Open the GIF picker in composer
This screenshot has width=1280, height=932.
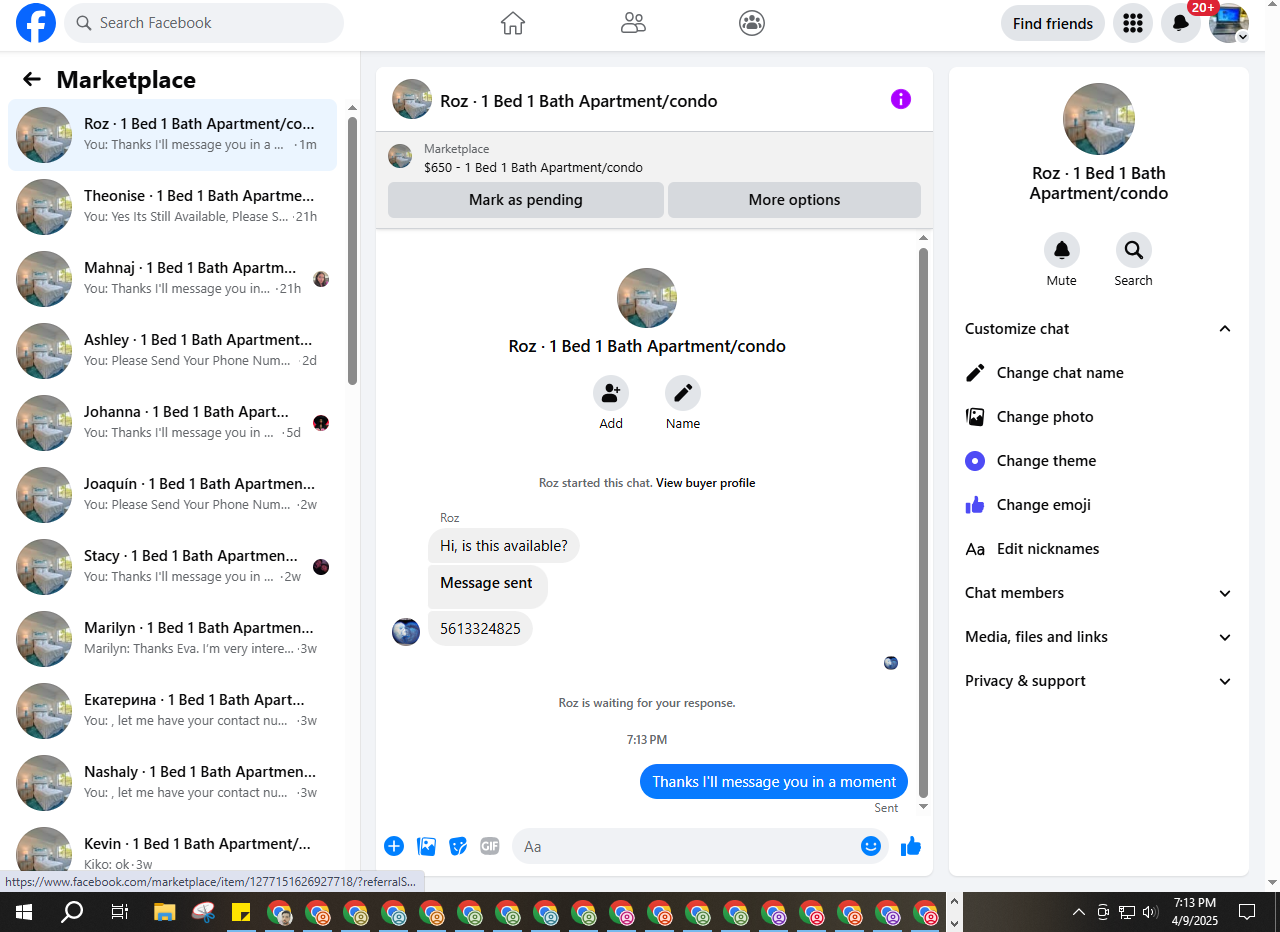coord(489,846)
